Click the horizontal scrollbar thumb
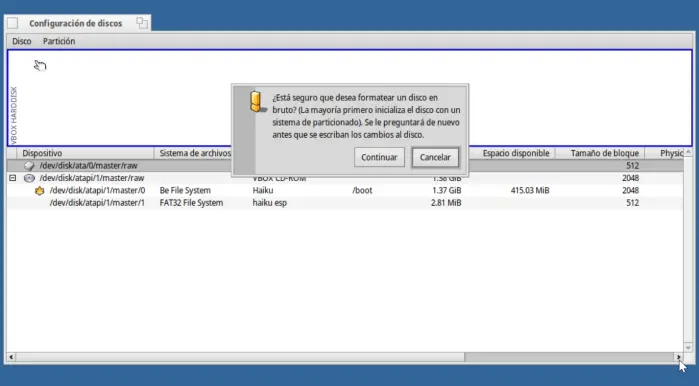The height and width of the screenshot is (386, 699). coord(241,357)
